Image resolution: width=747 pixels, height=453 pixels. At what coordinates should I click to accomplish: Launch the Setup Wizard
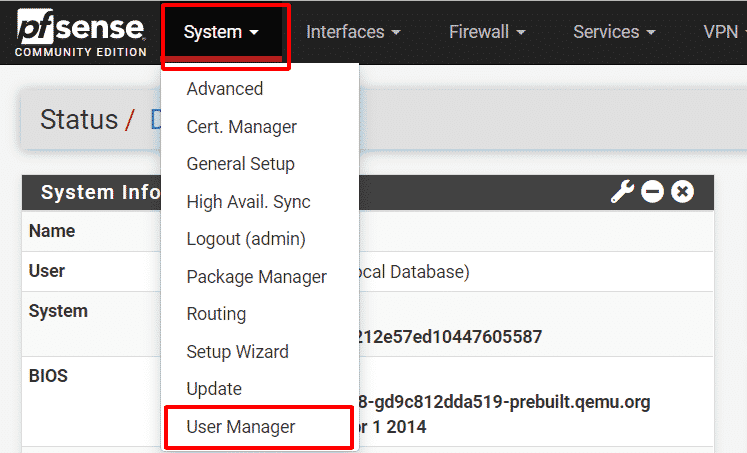pyautogui.click(x=238, y=352)
